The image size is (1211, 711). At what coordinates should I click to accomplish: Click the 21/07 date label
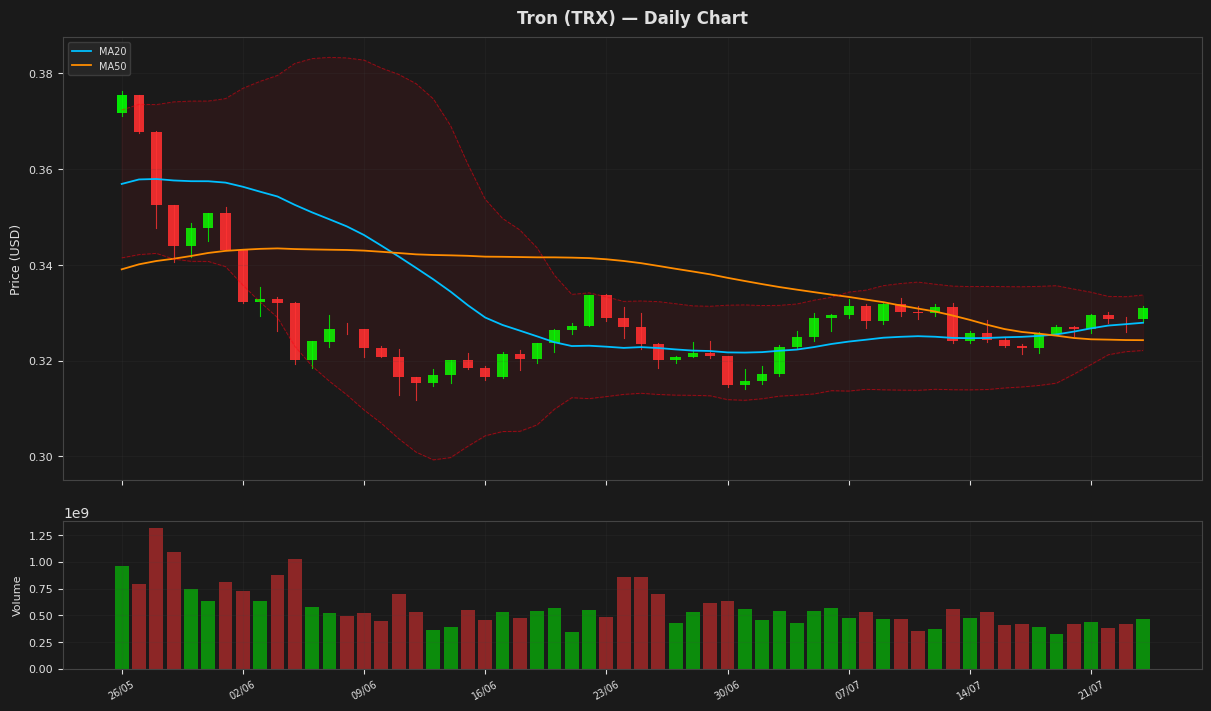[1090, 689]
